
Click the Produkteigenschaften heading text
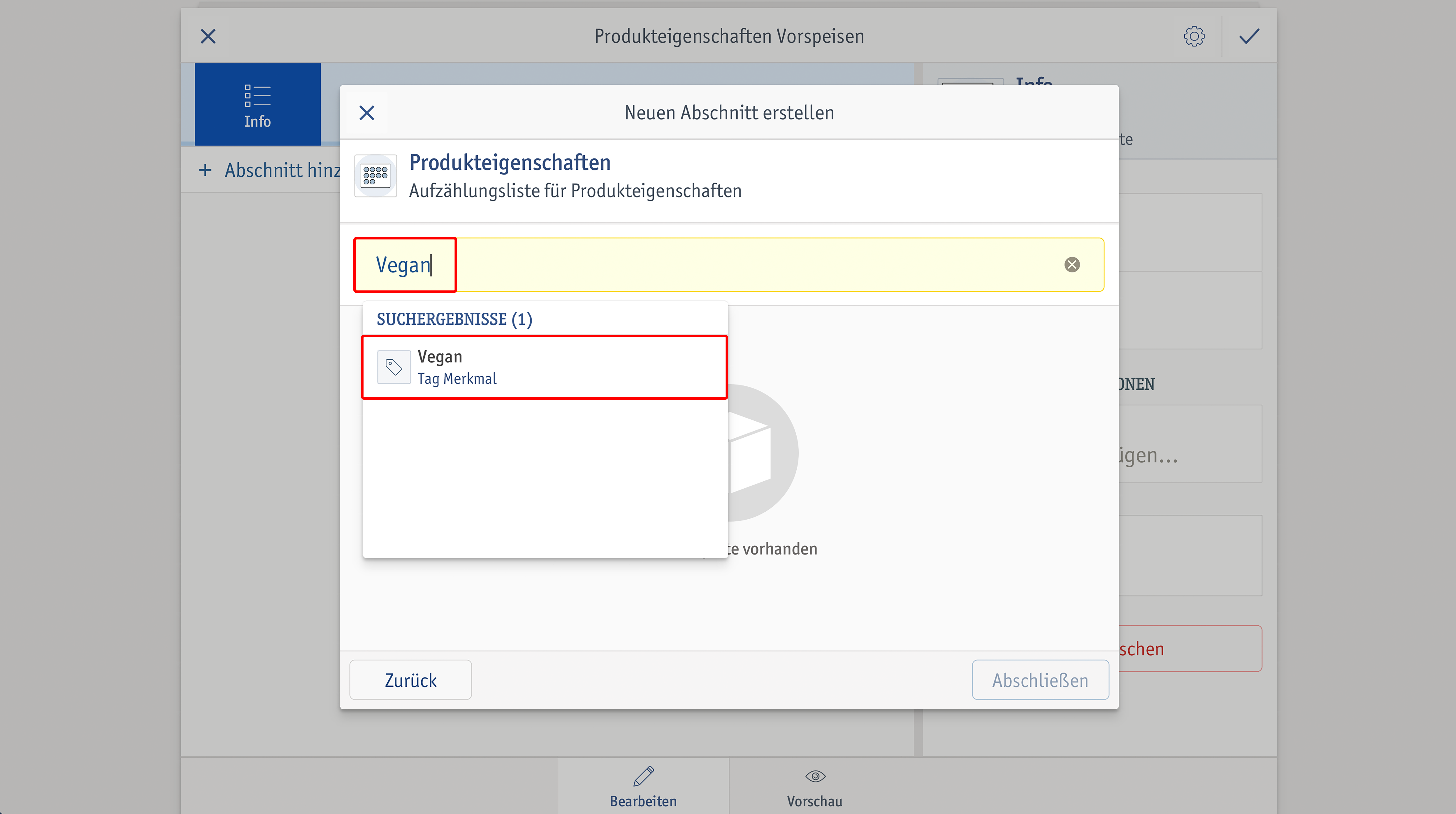click(510, 163)
